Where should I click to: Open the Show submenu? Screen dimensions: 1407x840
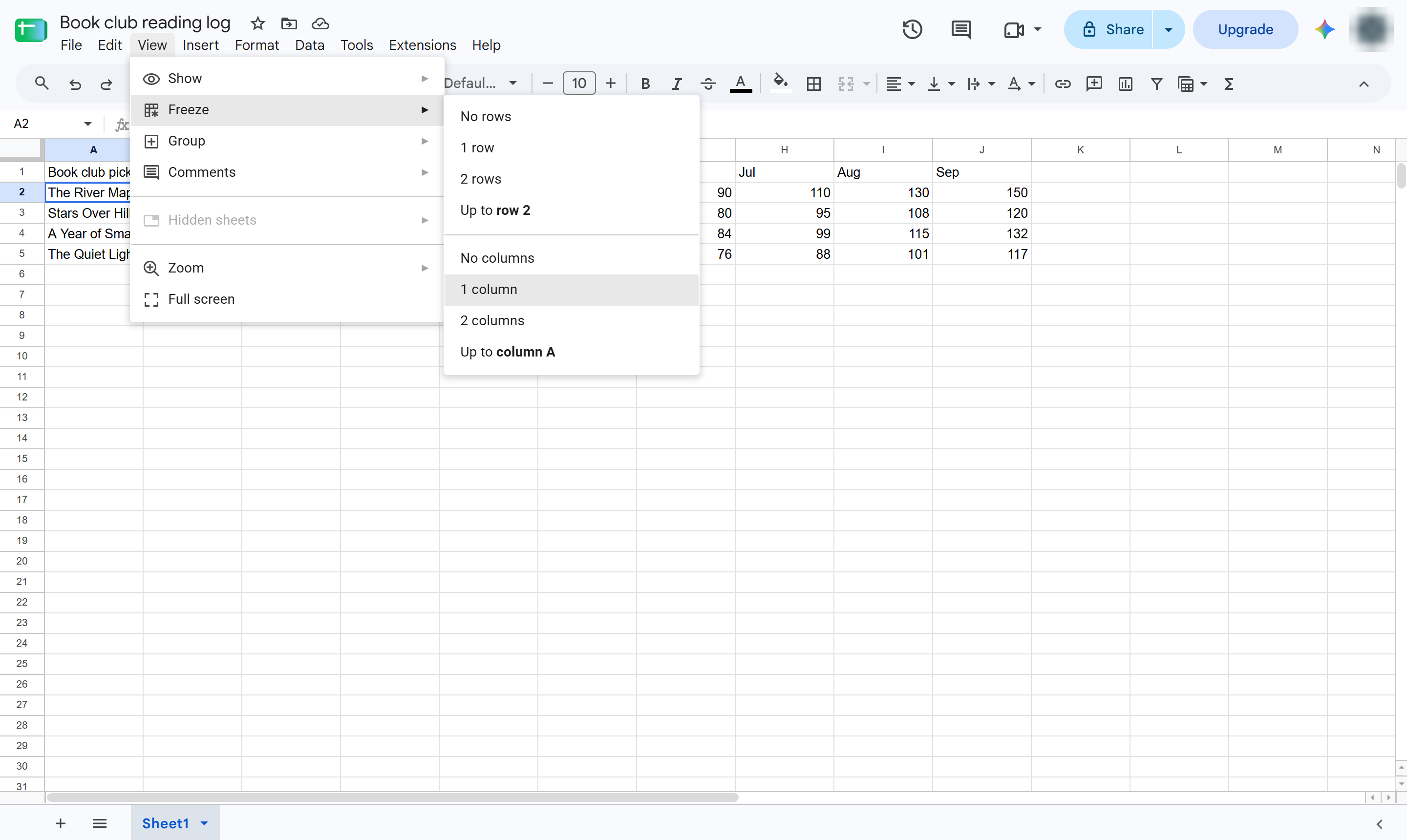click(x=287, y=78)
